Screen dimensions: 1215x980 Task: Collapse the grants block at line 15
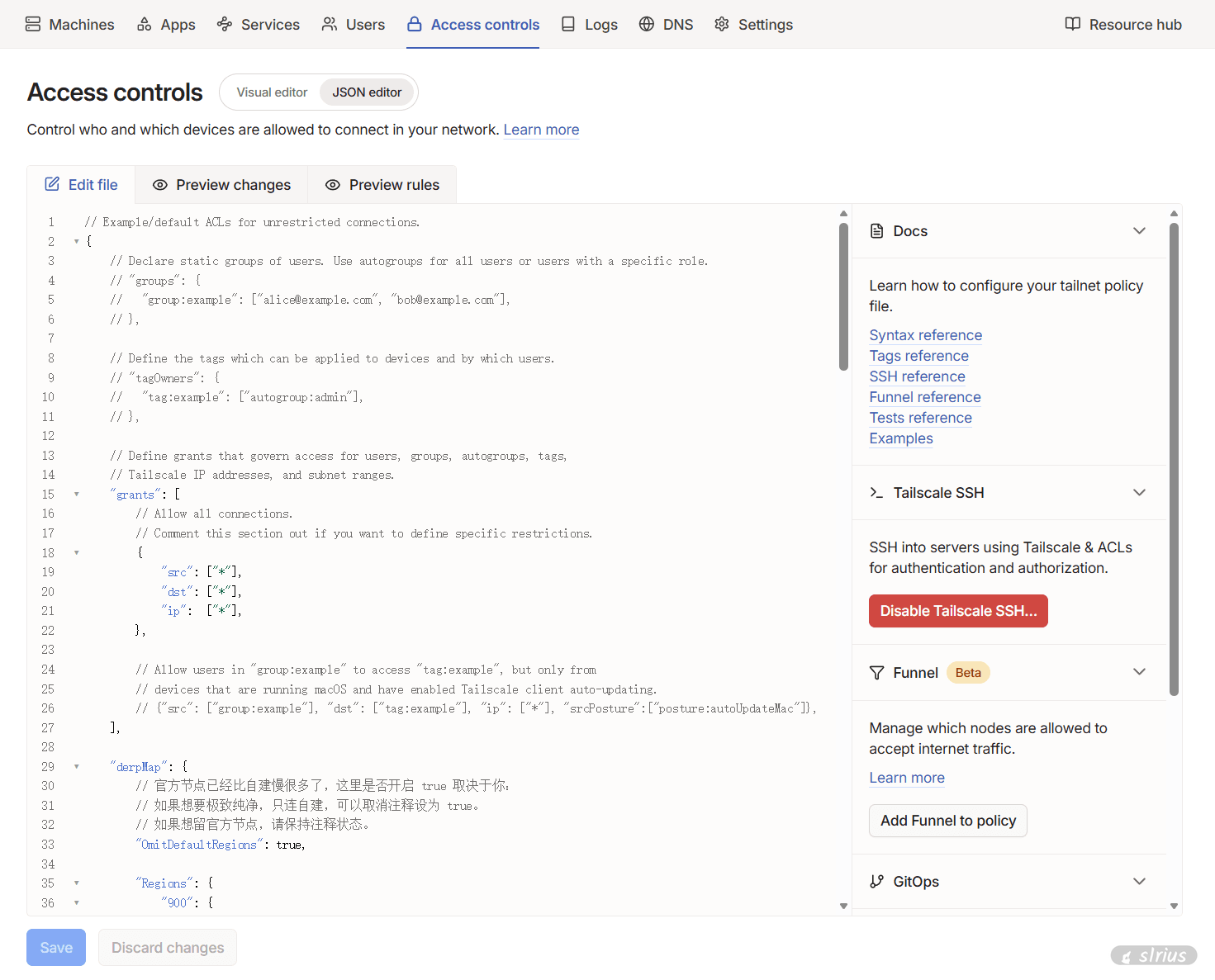[77, 495]
